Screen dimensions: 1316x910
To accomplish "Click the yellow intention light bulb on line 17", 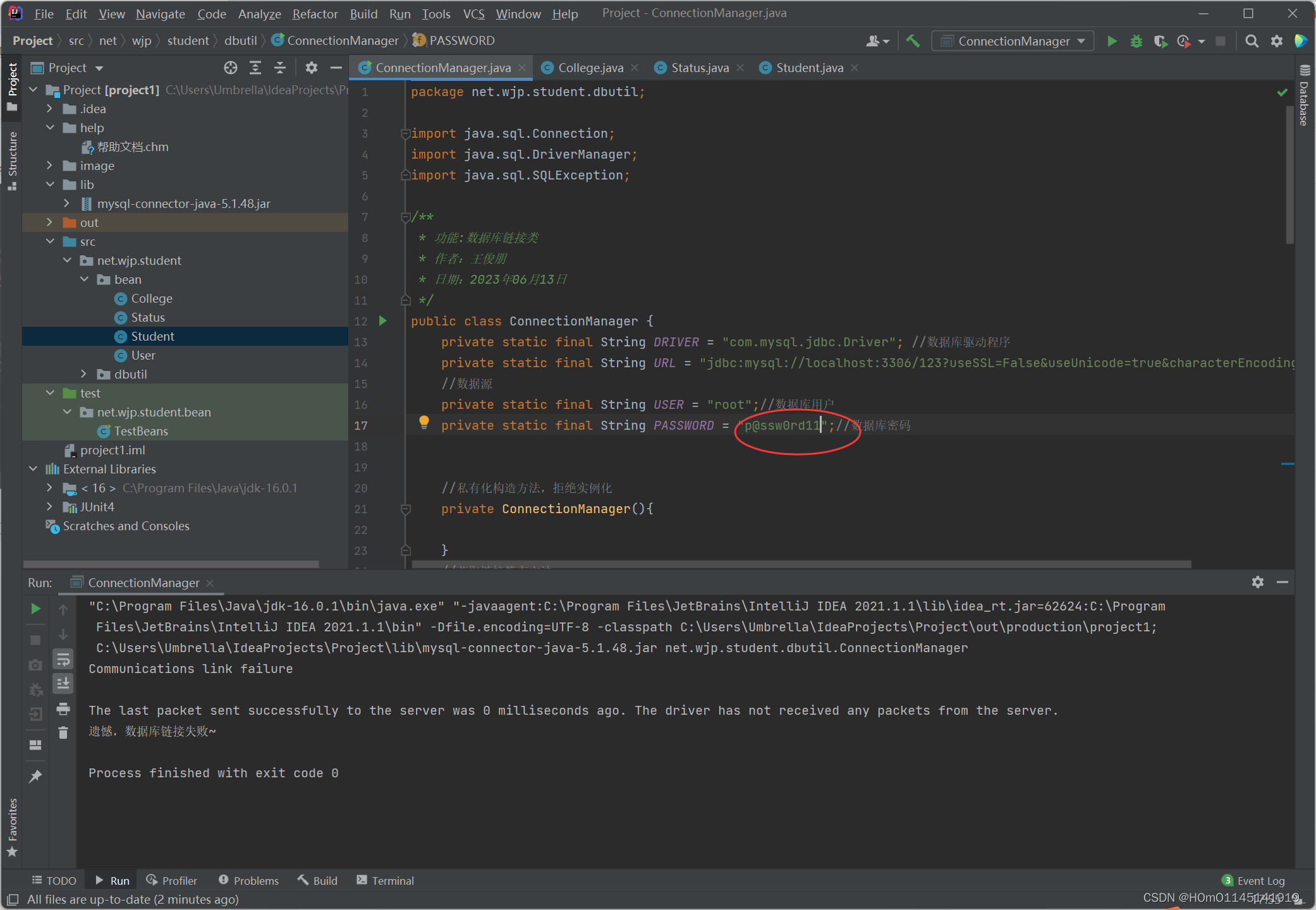I will tap(424, 422).
